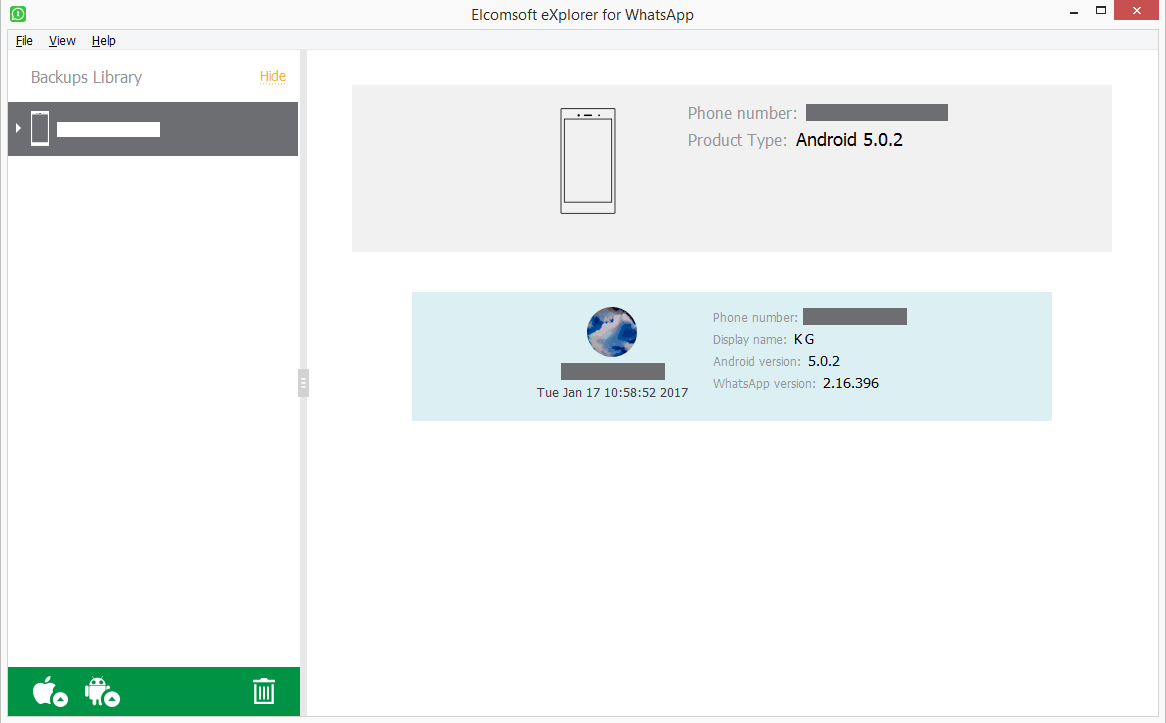Click the phone icon beside the sidebar backup
This screenshot has width=1166, height=723.
point(40,128)
